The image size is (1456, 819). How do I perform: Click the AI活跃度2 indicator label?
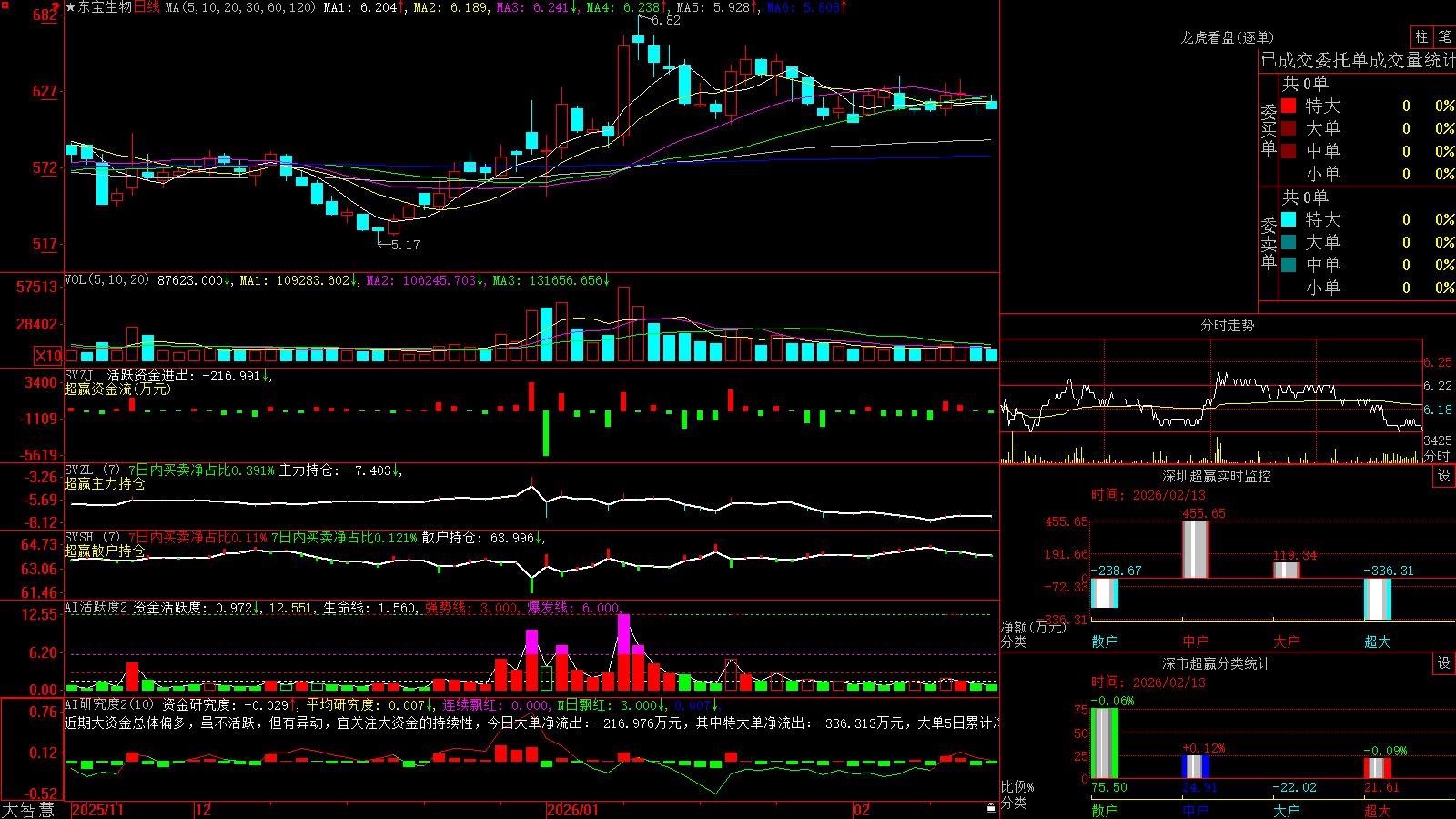point(96,608)
